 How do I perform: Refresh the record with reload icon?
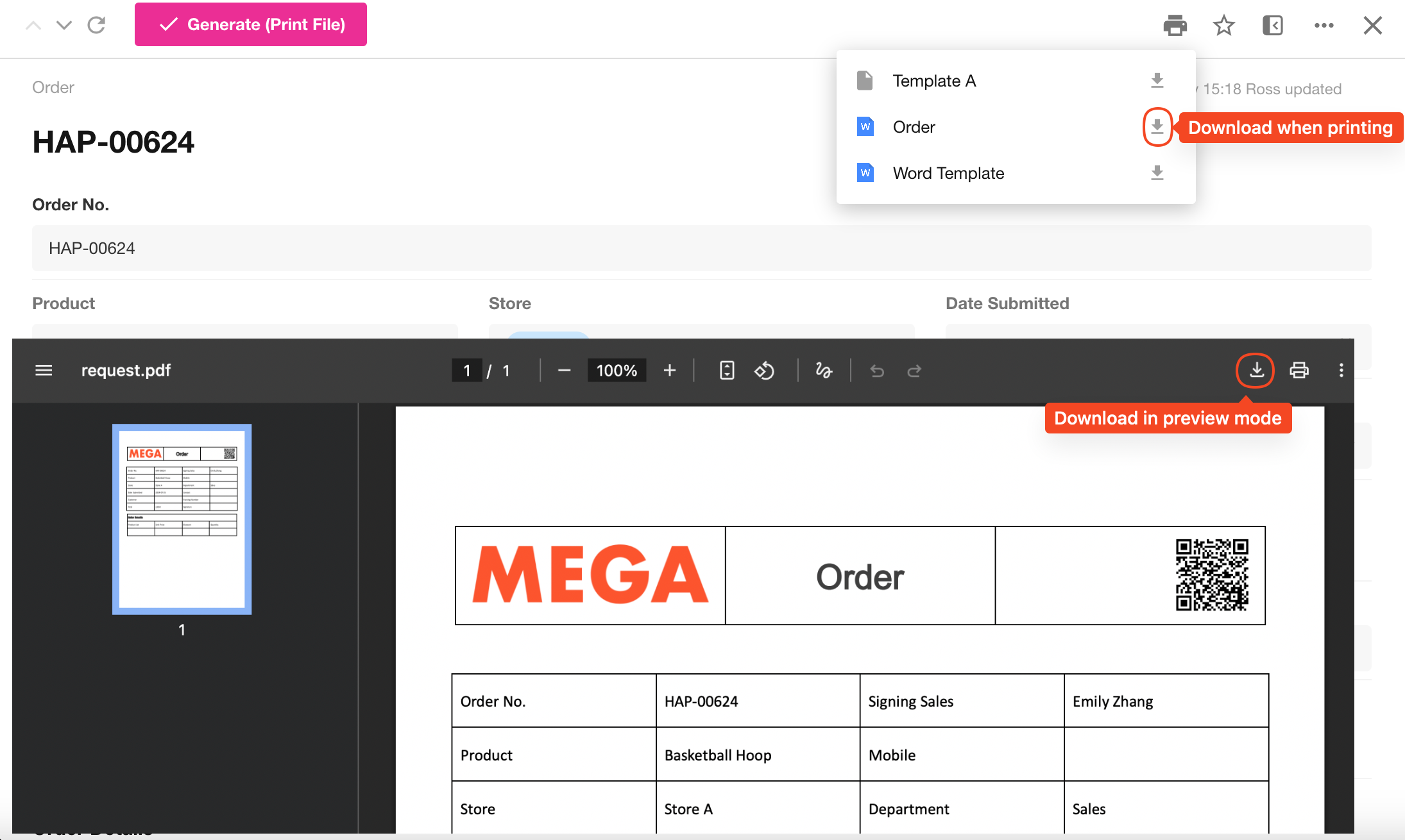[96, 26]
